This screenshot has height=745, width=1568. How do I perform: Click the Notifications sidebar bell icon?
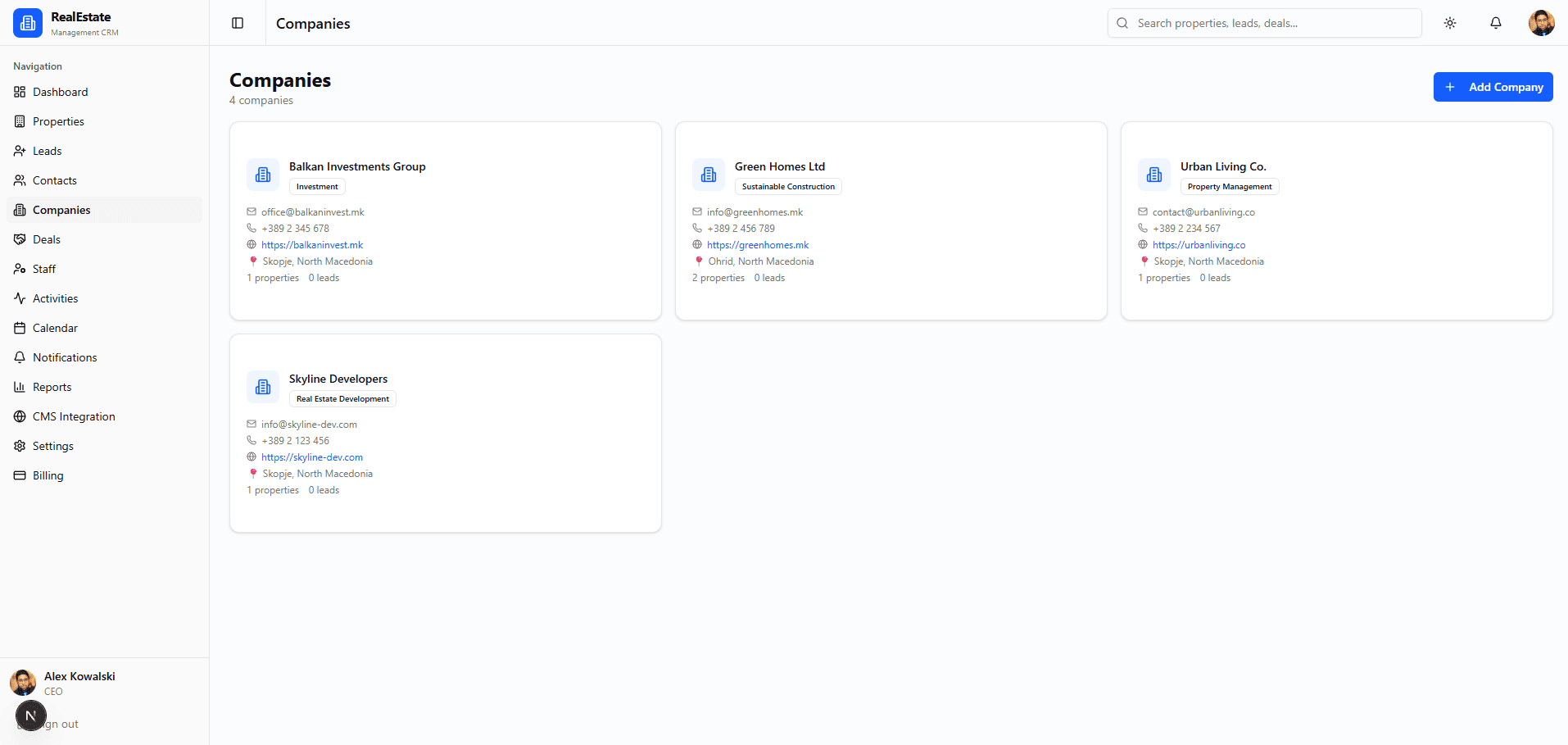(x=20, y=357)
